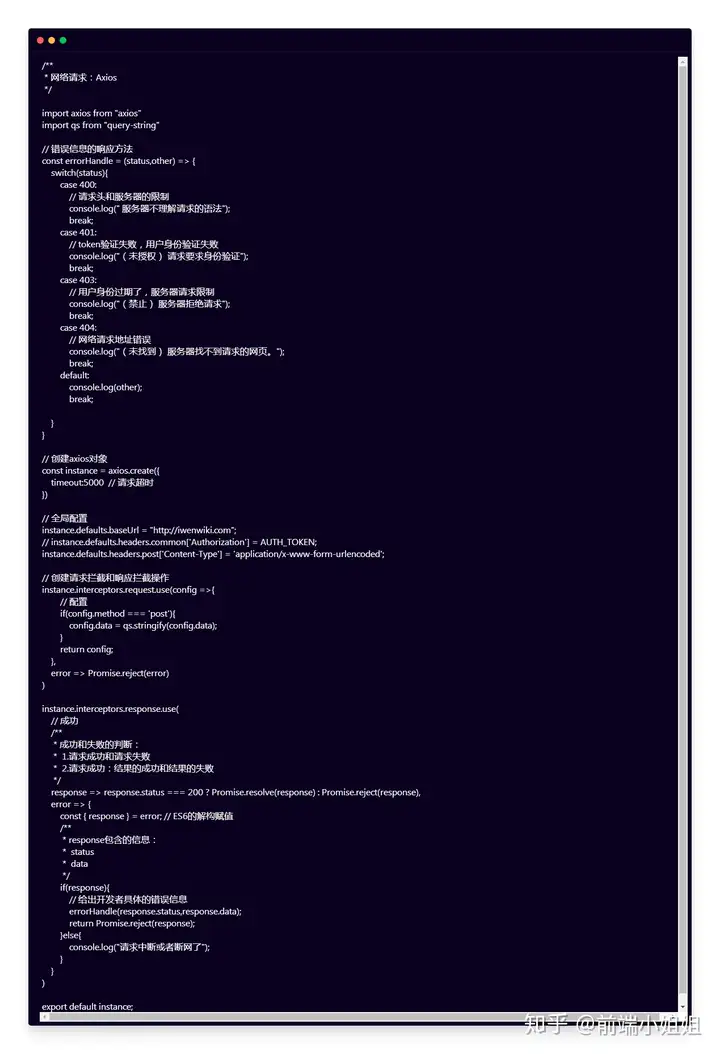Click the import qs from query-string line
The width and height of the screenshot is (720, 1054).
[x=100, y=125]
